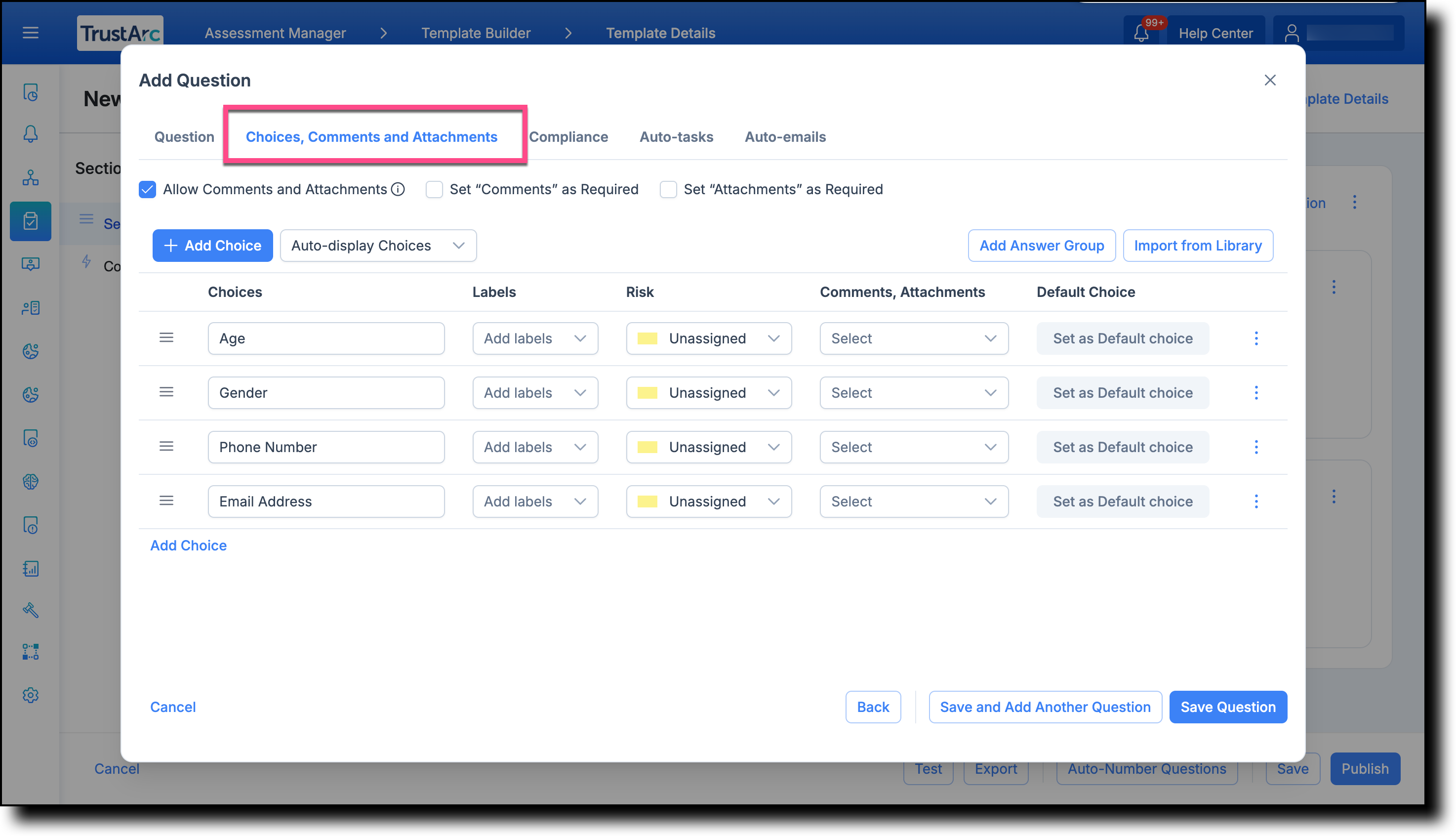Viewport: 1456px width, 836px height.
Task: Click the Age choice text field
Action: (326, 338)
